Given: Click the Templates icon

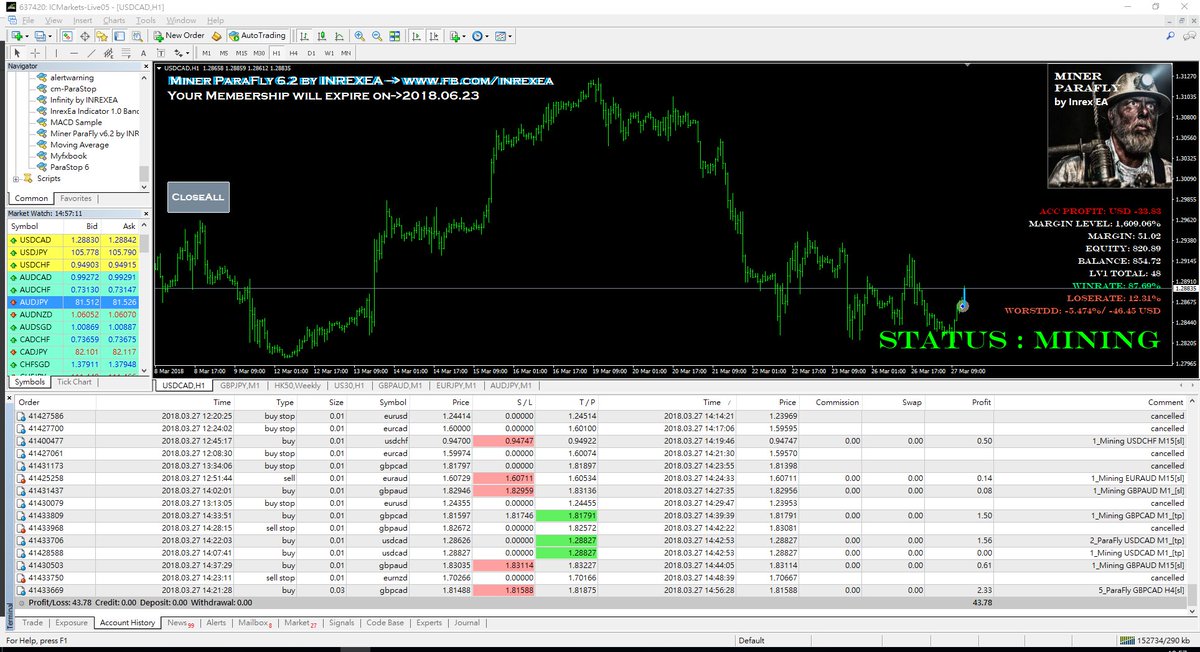Looking at the screenshot, I should [x=499, y=35].
